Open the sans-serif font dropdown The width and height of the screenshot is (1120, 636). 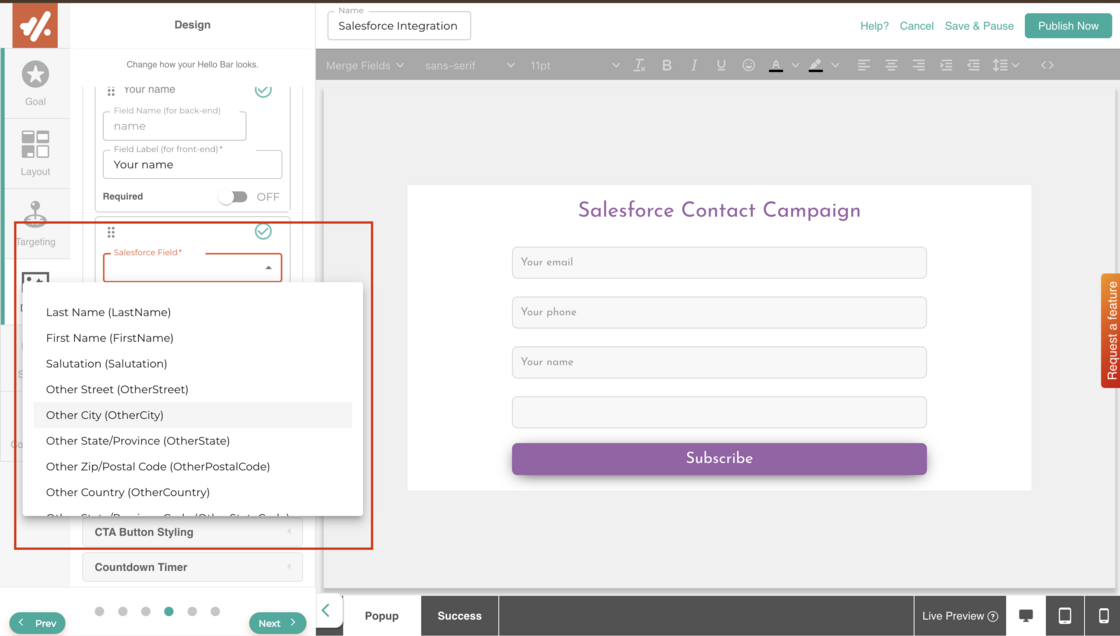click(469, 65)
